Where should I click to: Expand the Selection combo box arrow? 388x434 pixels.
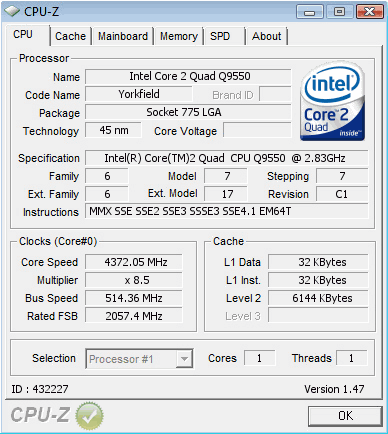click(184, 359)
